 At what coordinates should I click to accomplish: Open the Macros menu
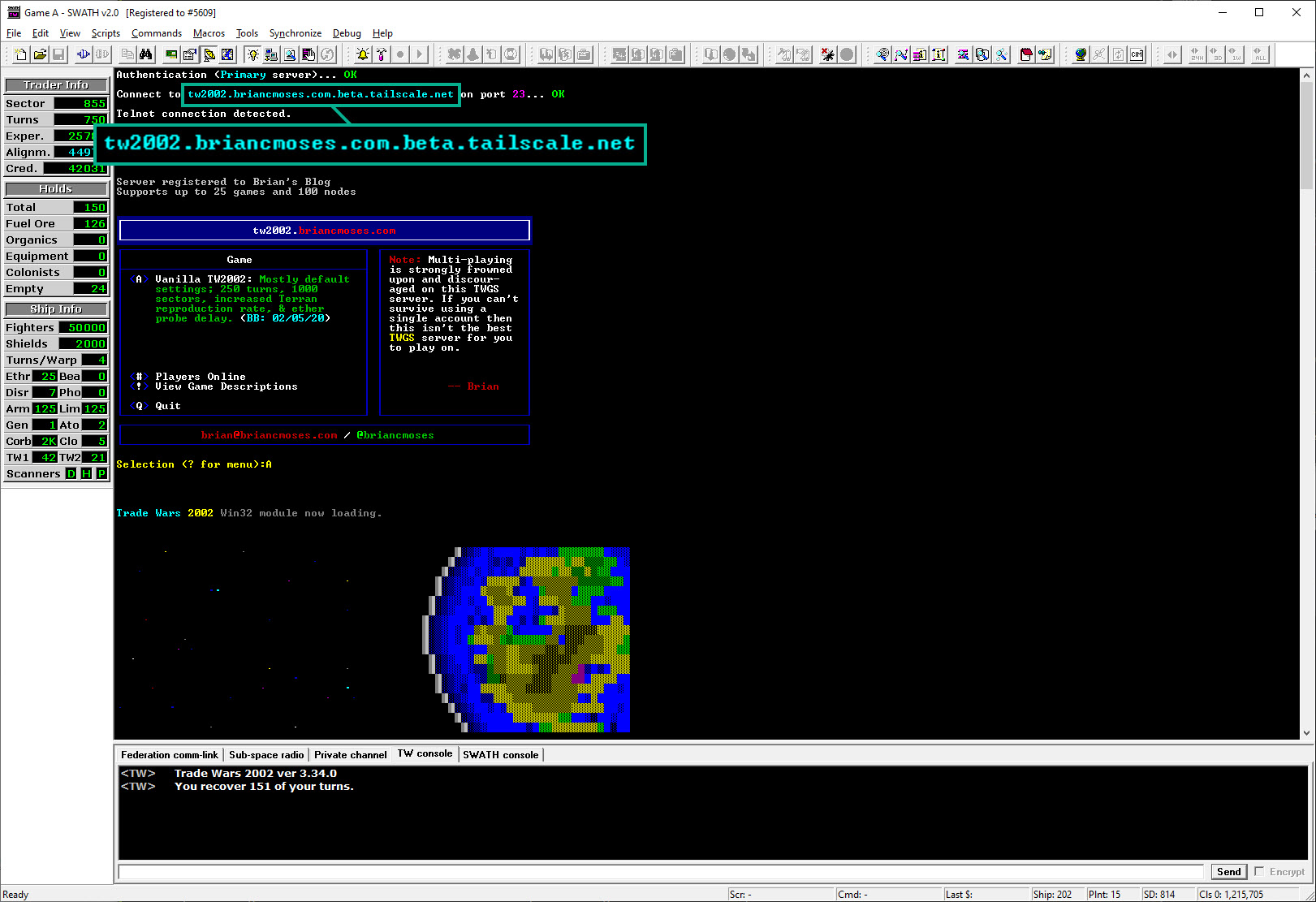click(x=209, y=33)
